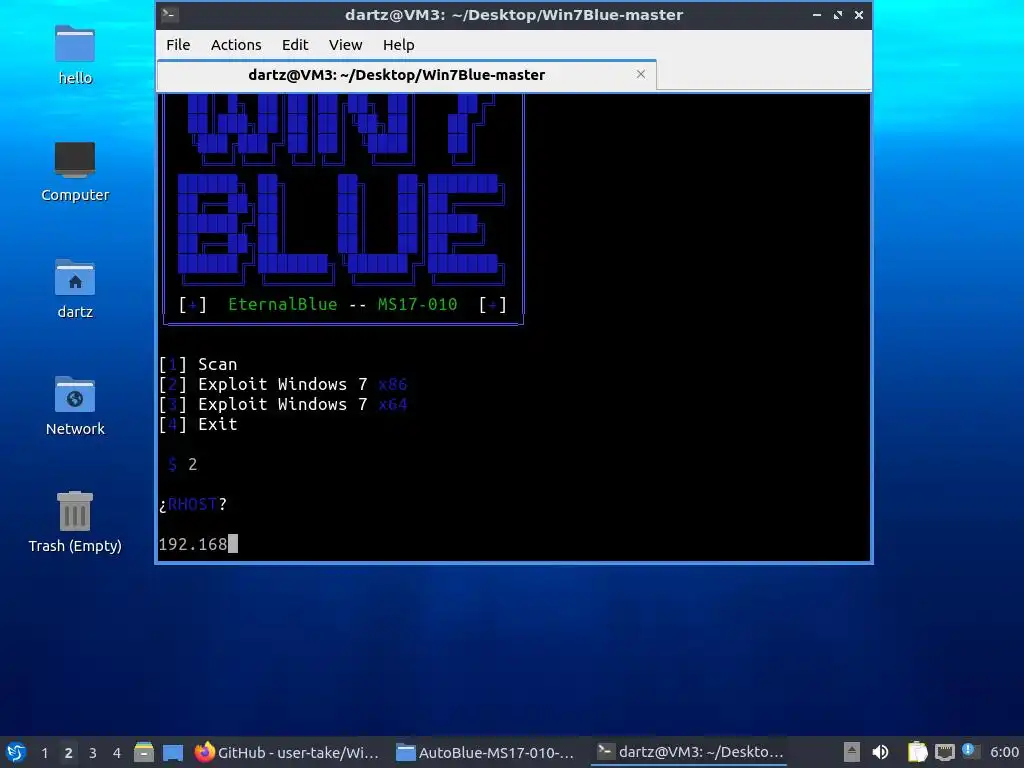
Task: Switch to workspace 2
Action: click(x=69, y=753)
